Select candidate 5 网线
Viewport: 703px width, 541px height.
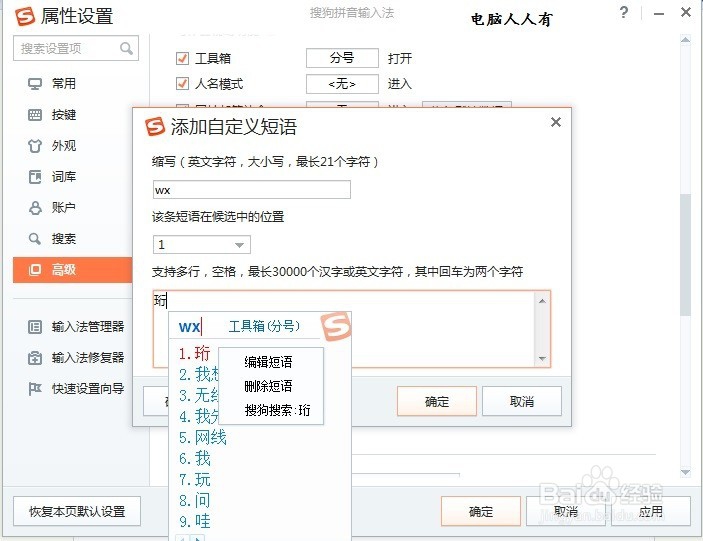coord(203,437)
